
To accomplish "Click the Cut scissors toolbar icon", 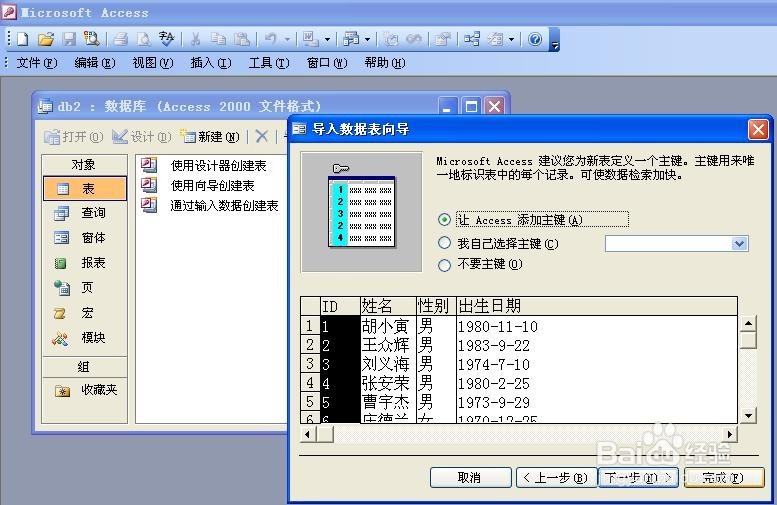I will tap(195, 39).
